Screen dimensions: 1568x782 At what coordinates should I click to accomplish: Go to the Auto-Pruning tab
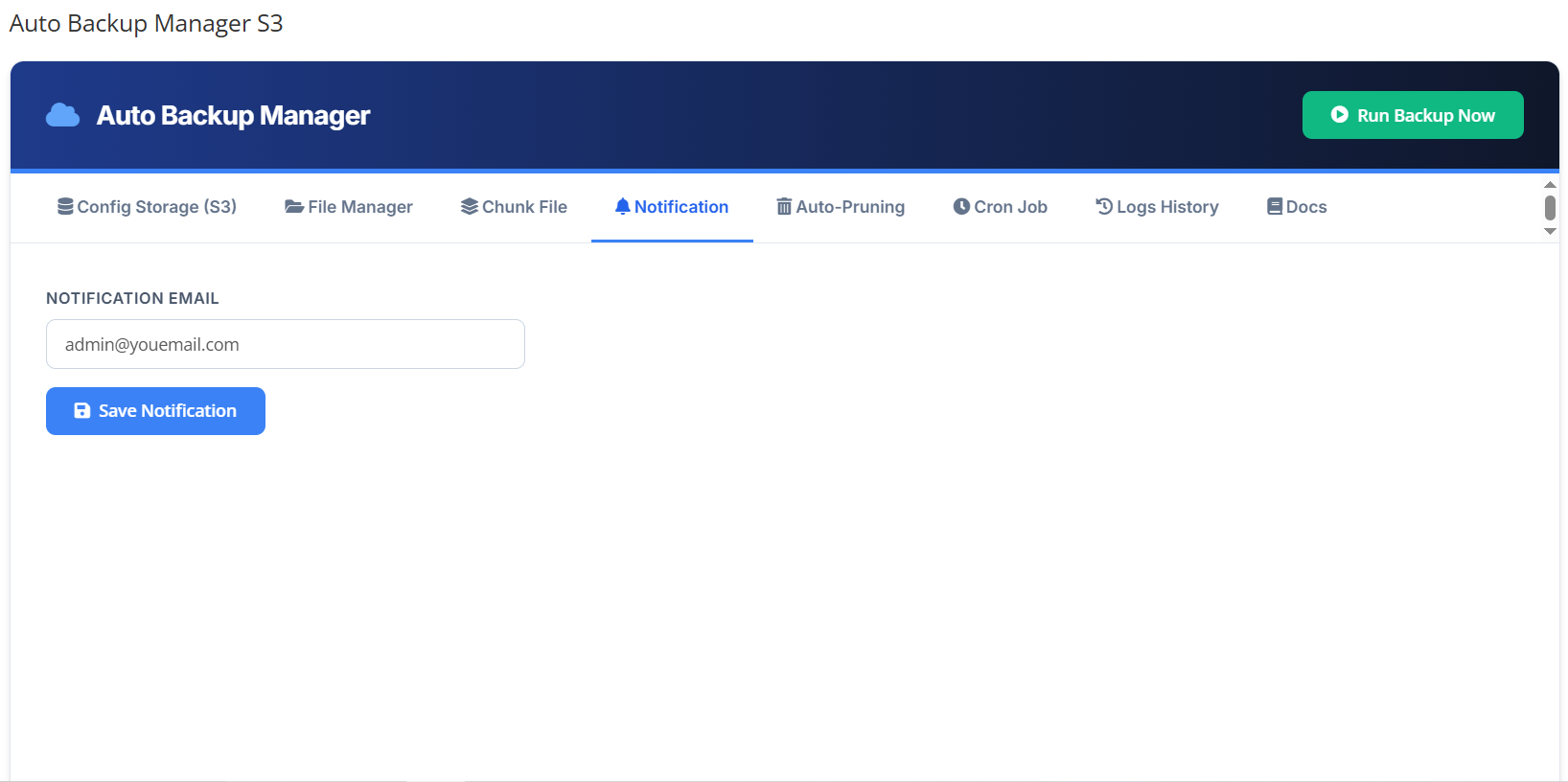(841, 207)
